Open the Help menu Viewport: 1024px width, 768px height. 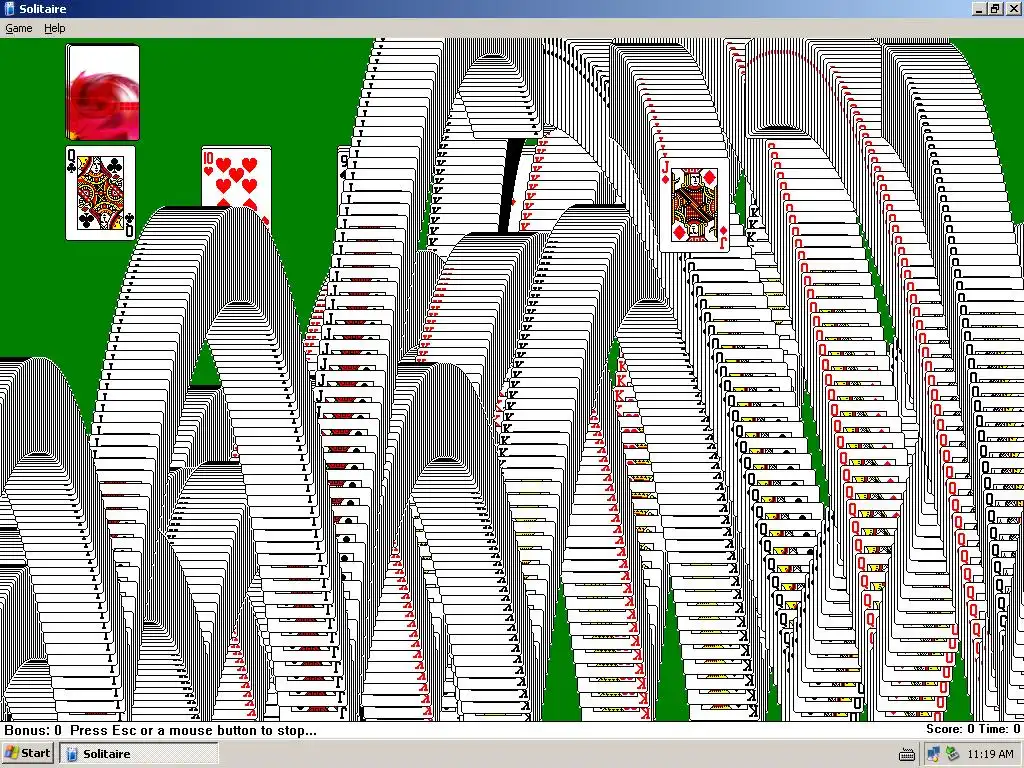point(55,28)
